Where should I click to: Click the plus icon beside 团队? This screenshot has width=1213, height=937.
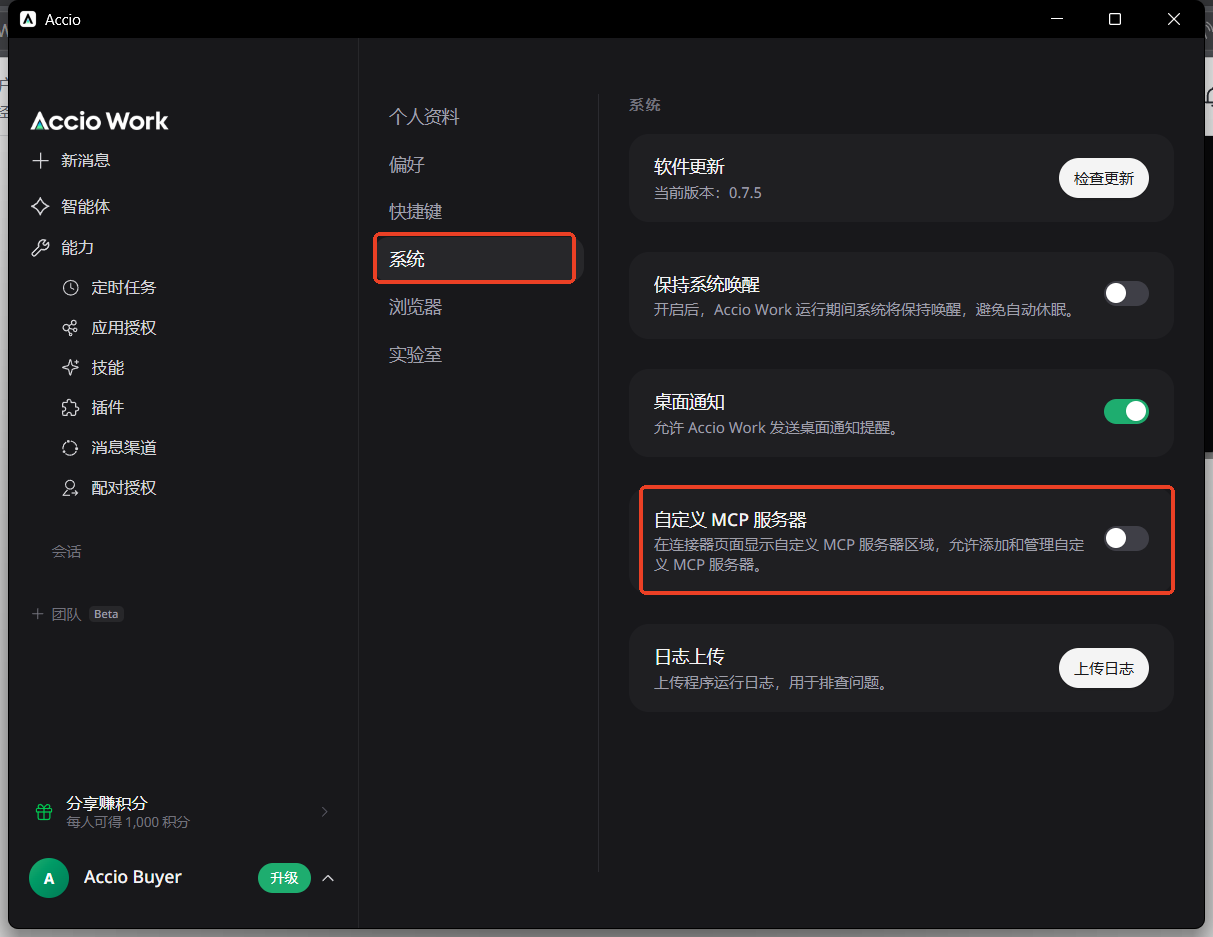[38, 614]
